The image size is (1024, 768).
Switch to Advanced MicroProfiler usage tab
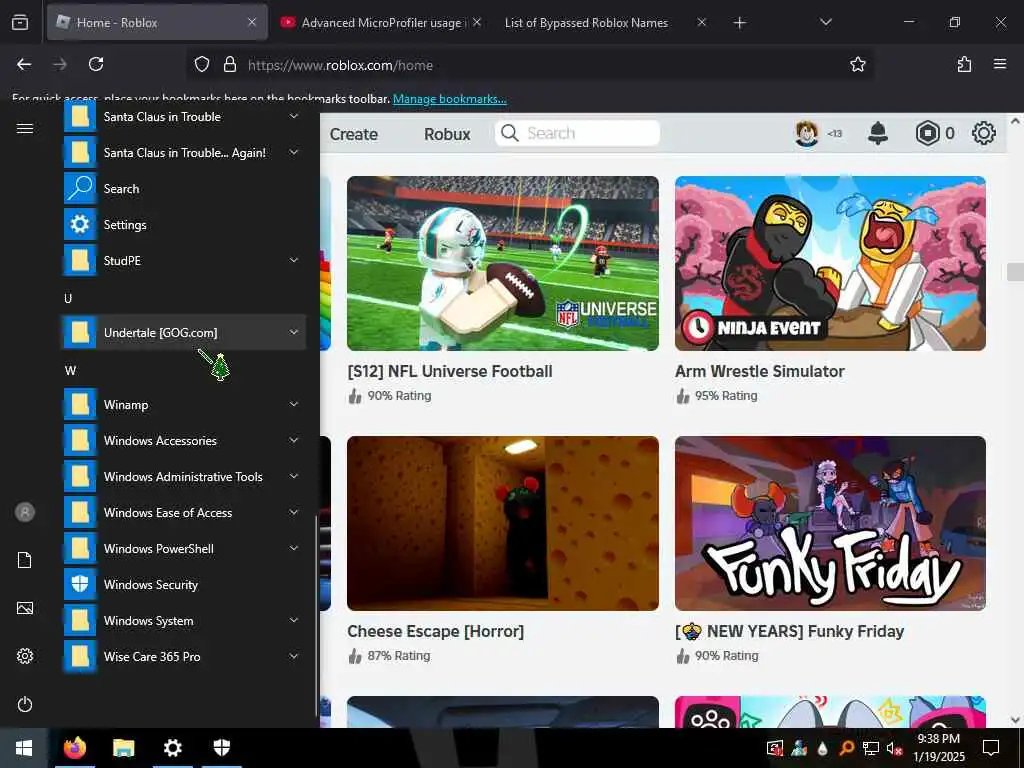381,23
